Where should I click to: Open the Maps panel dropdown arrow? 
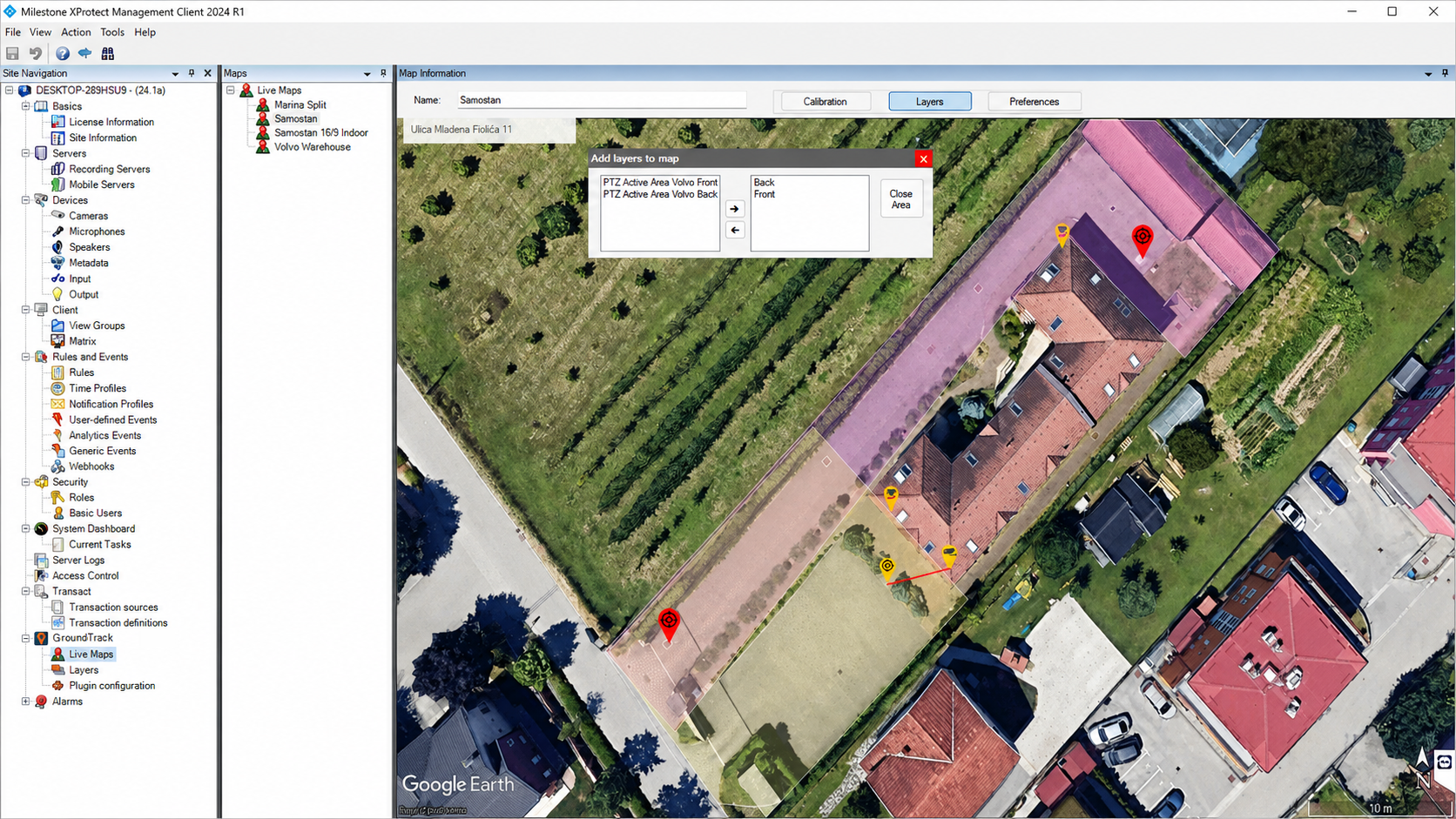[x=367, y=74]
